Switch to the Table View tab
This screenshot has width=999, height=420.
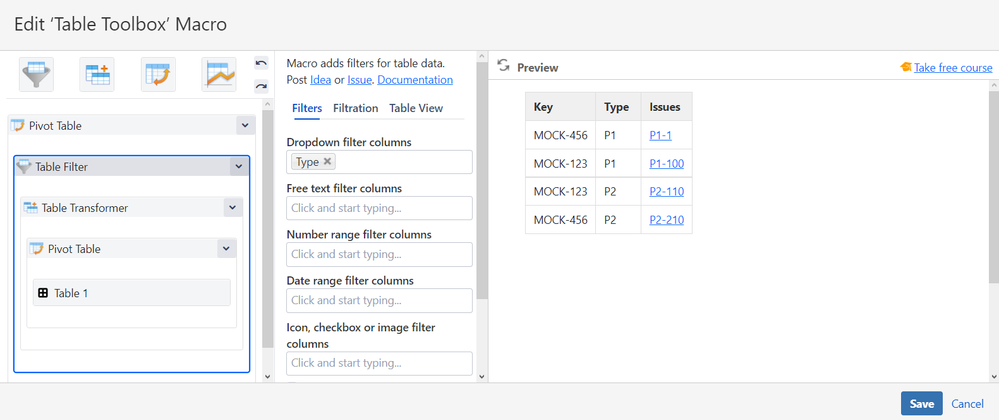(x=416, y=108)
